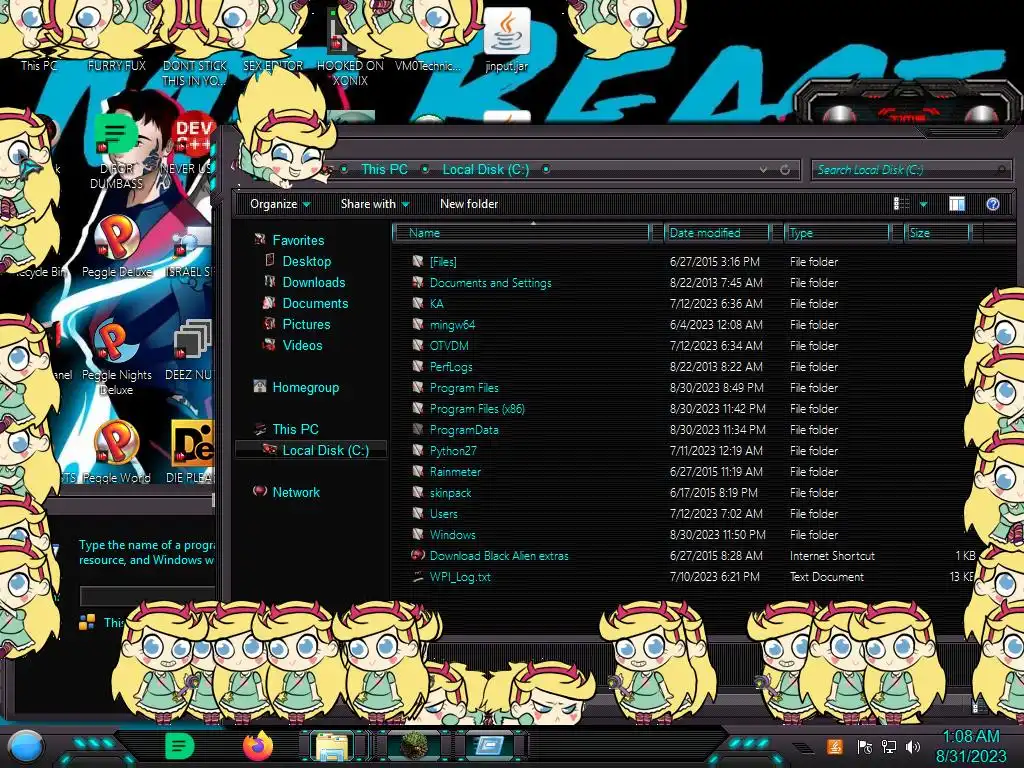1024x768 pixels.
Task: Select This PC in the address breadcrumb
Action: 385,170
